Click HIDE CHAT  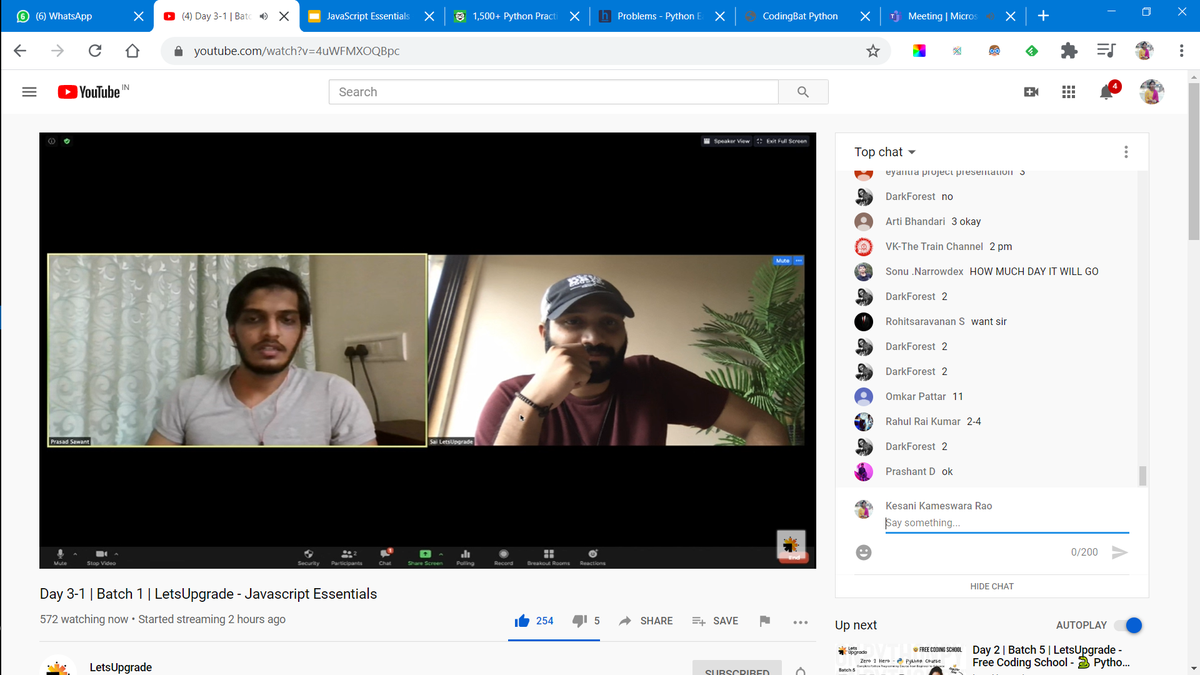(x=992, y=586)
